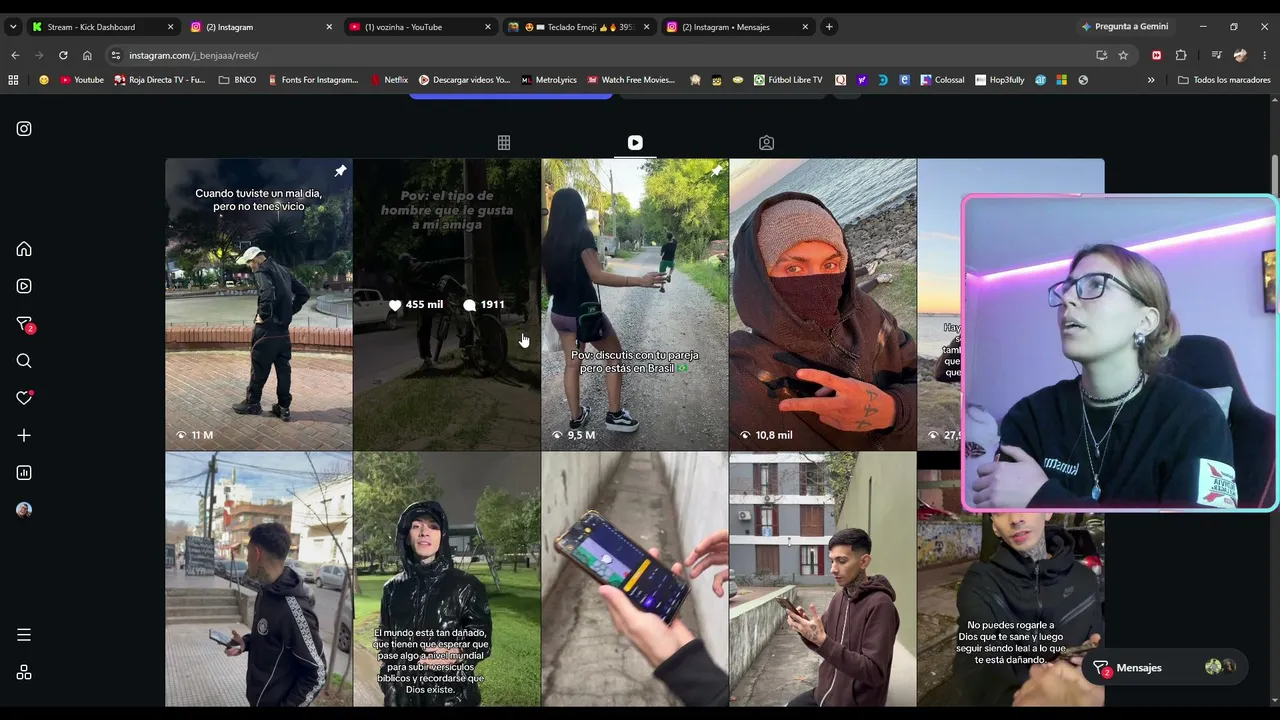Viewport: 1280px width, 720px height.
Task: Open the More hamburger menu
Action: coord(24,635)
